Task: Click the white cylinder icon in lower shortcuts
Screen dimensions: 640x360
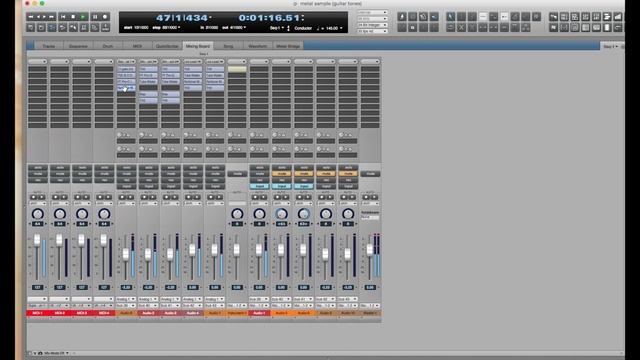Action: pyautogui.click(x=607, y=28)
